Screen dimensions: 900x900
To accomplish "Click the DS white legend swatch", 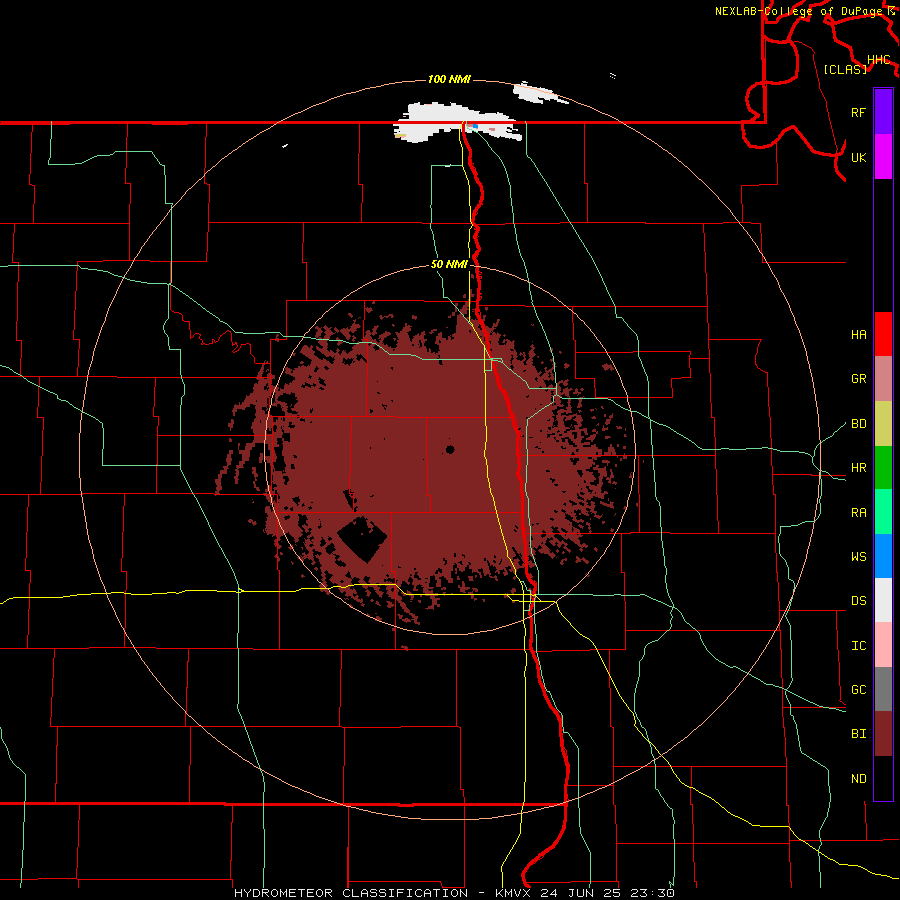I will pos(883,600).
